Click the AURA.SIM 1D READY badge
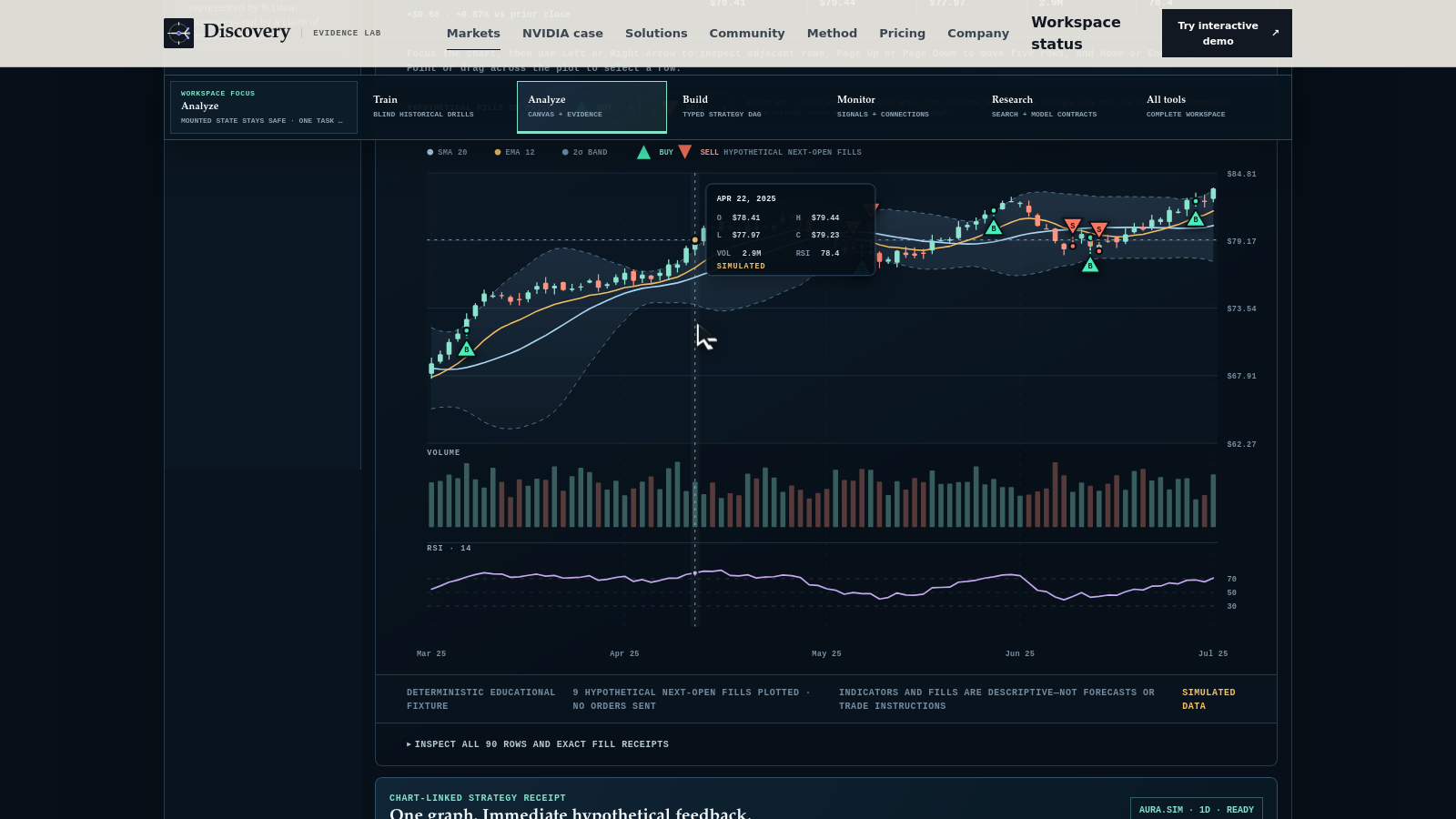This screenshot has width=1456, height=819. click(x=1196, y=809)
